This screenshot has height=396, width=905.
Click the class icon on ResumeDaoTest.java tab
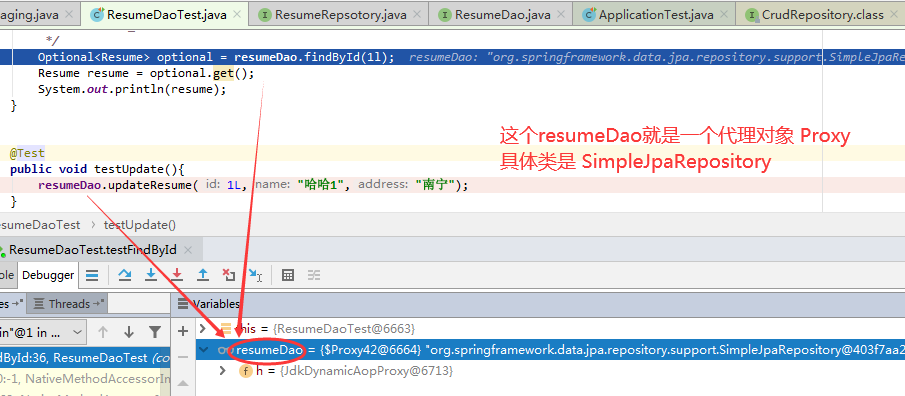click(98, 14)
